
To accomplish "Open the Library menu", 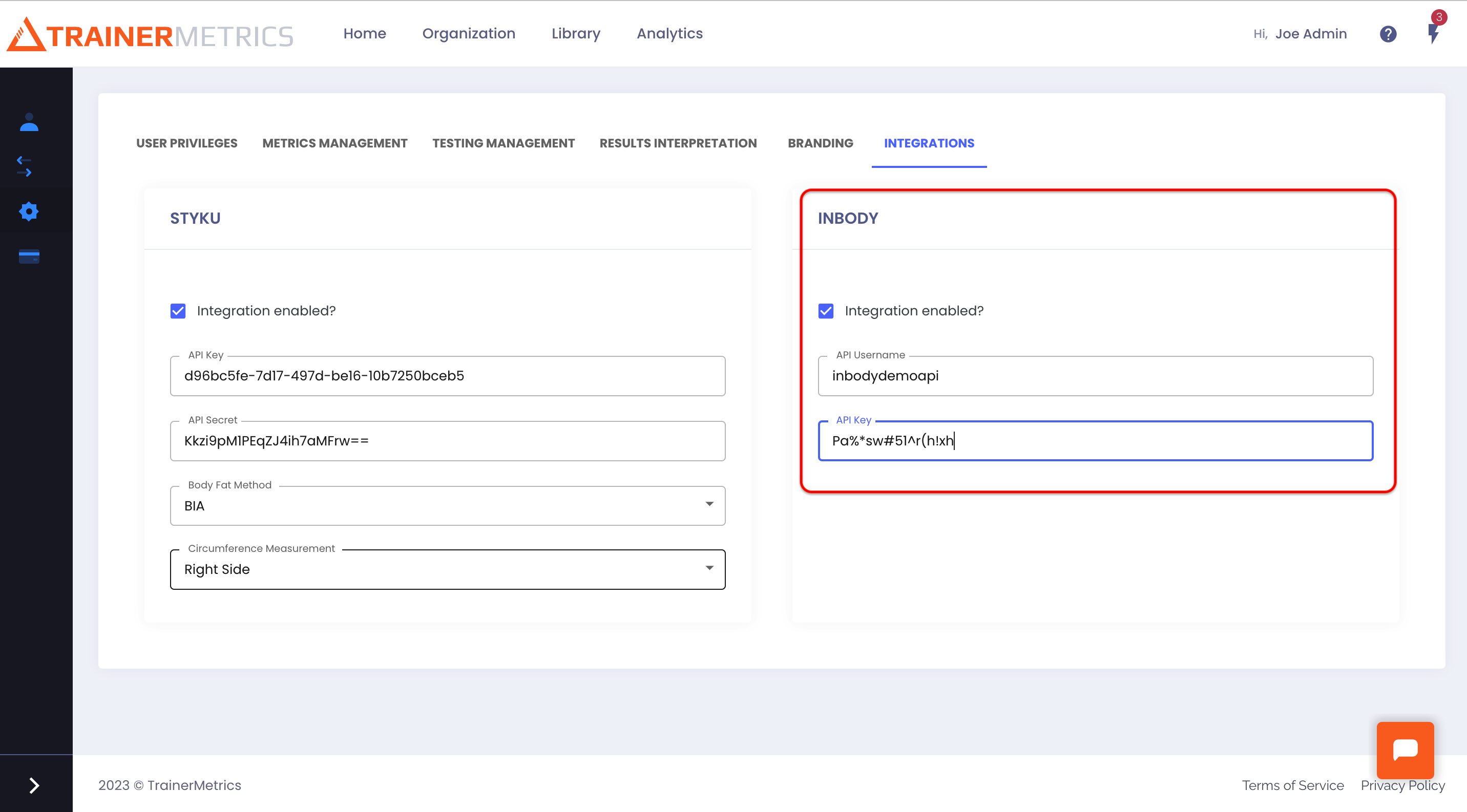I will (x=576, y=34).
